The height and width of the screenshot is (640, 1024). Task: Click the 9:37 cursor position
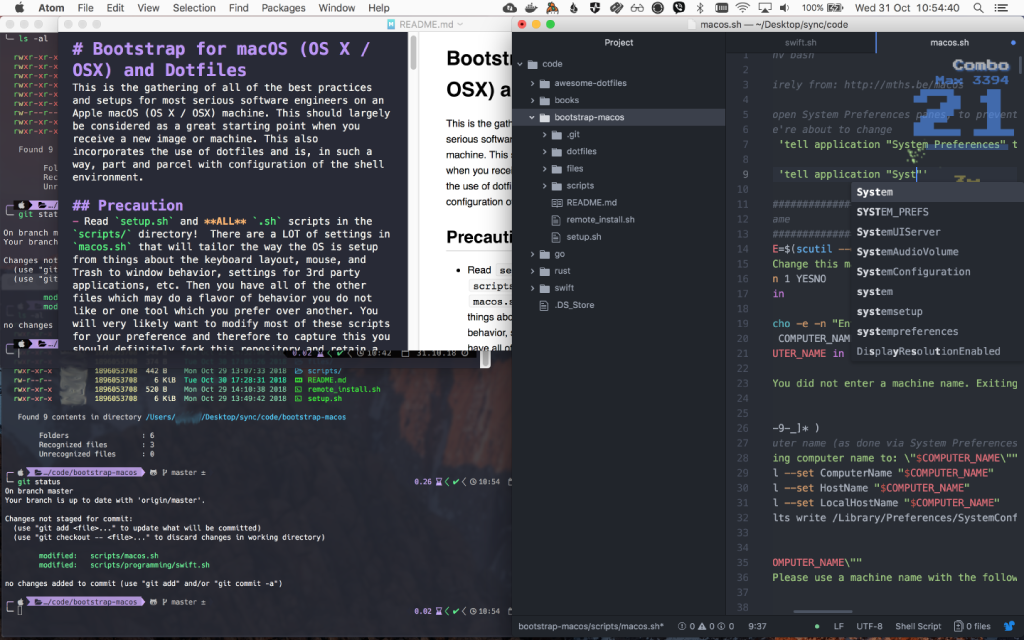click(x=757, y=626)
